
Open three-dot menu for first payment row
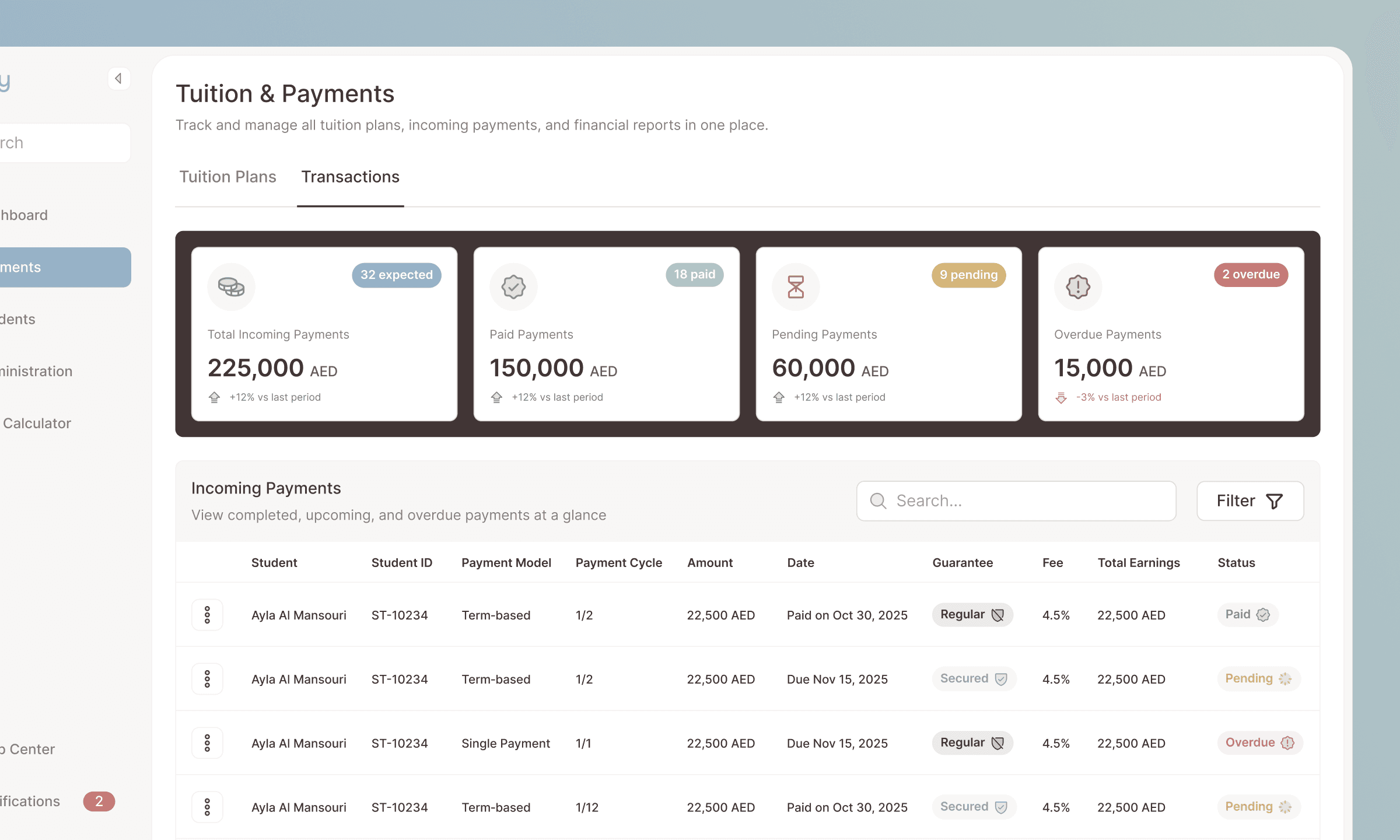click(x=207, y=615)
